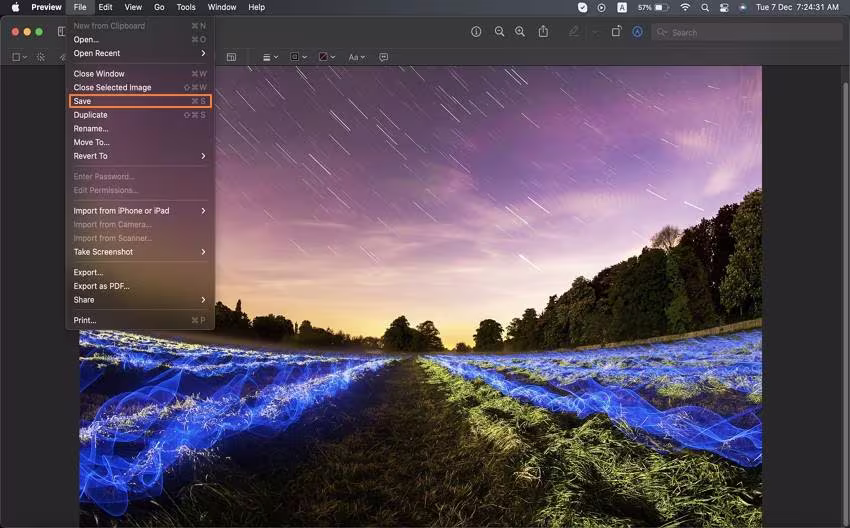
Task: Select the Instant Alpha wand tool
Action: click(x=41, y=57)
